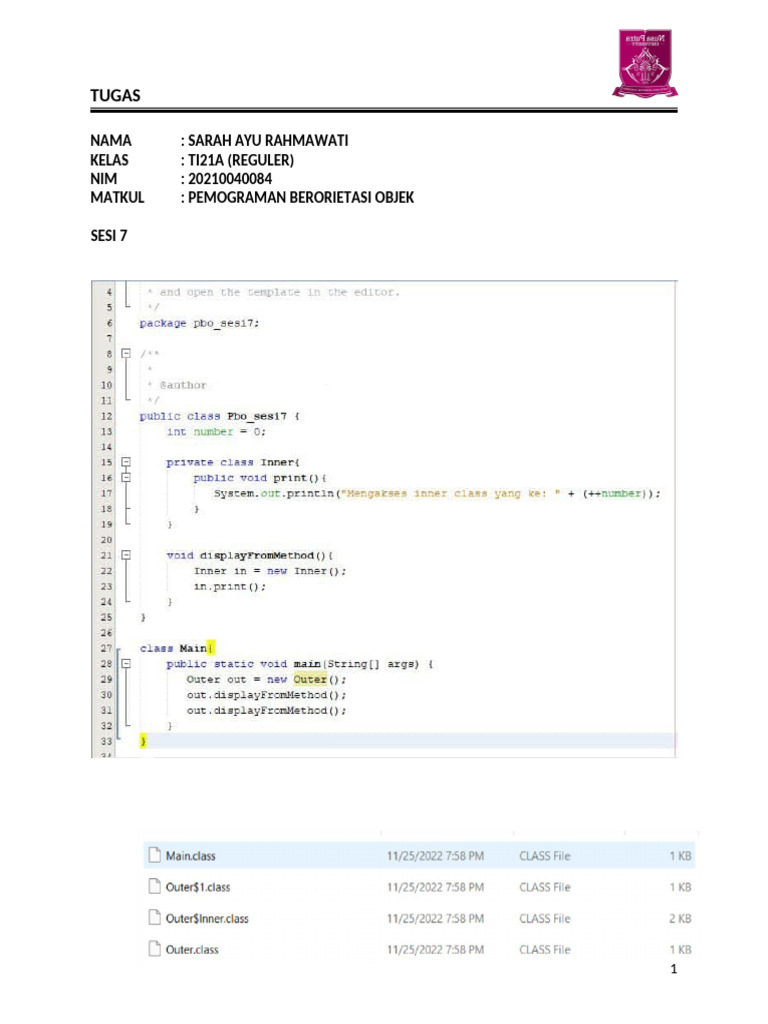Click line number 12 in the gutter
Screen dimensions: 768x1024
106,416
